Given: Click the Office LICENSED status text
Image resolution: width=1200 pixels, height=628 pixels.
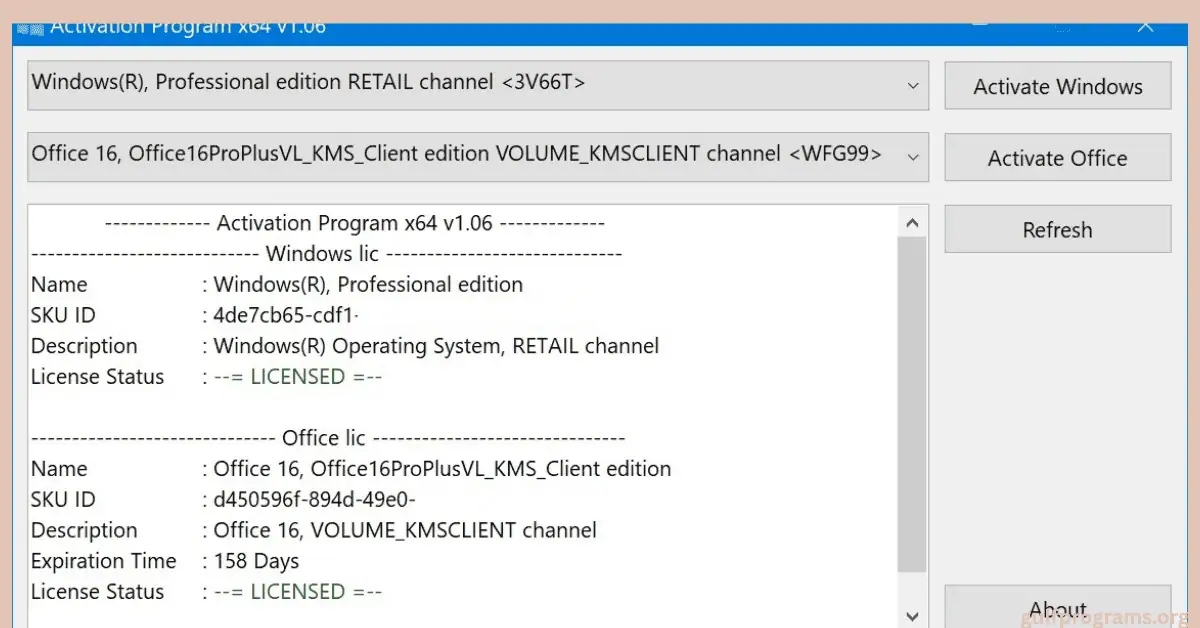Looking at the screenshot, I should pyautogui.click(x=298, y=592).
